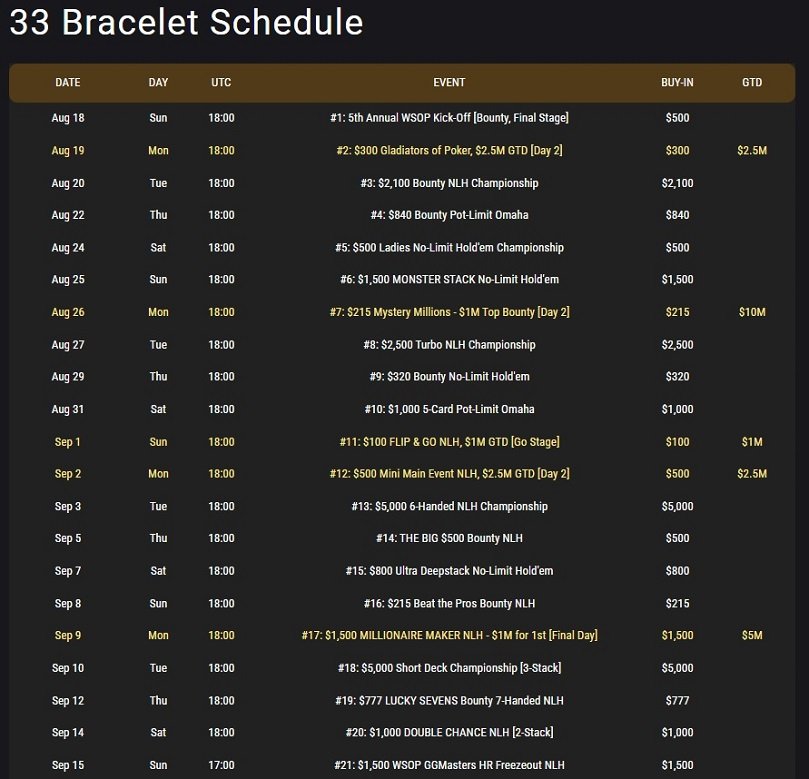Click the $10M guarantee for Mystery Millions

point(752,312)
